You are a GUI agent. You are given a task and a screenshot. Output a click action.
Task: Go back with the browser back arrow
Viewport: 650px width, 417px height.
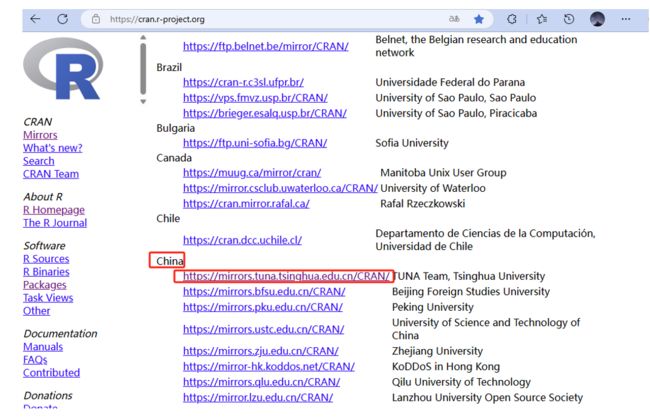click(35, 19)
